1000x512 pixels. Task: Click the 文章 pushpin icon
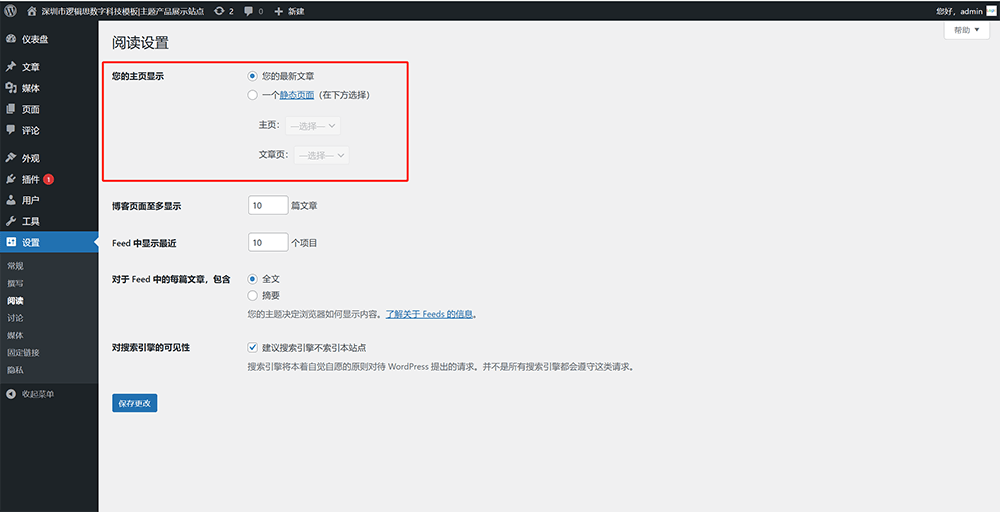pyautogui.click(x=11, y=66)
